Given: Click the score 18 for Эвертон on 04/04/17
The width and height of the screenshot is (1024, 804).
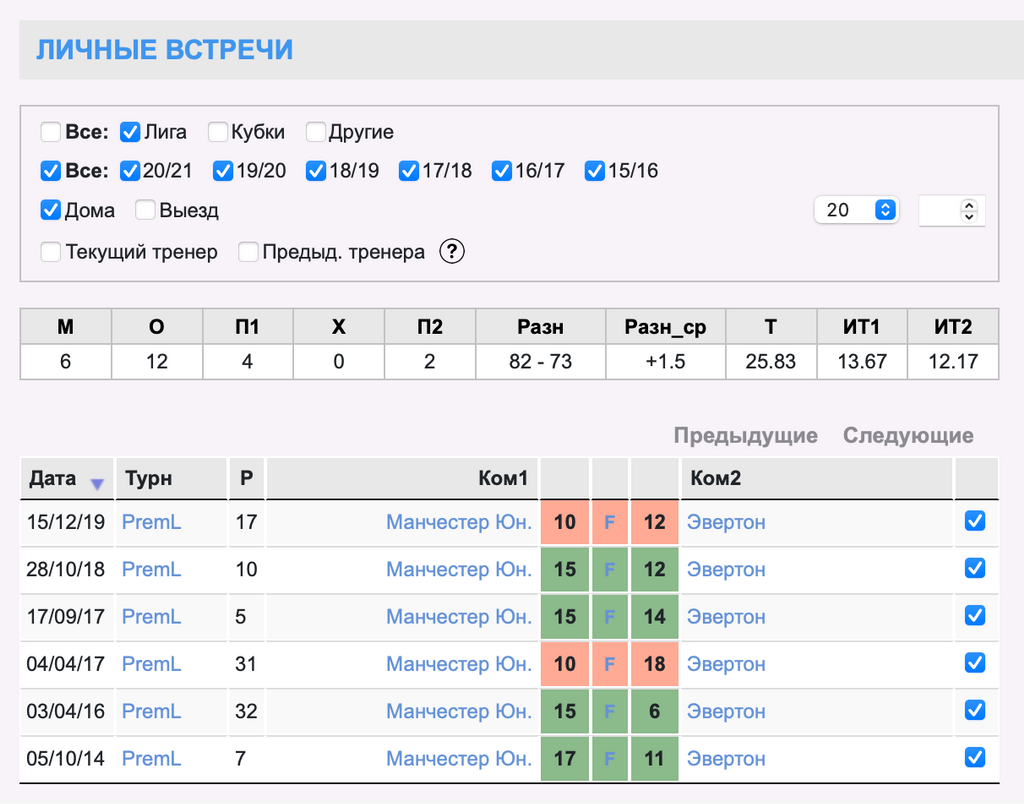Looking at the screenshot, I should (x=654, y=664).
